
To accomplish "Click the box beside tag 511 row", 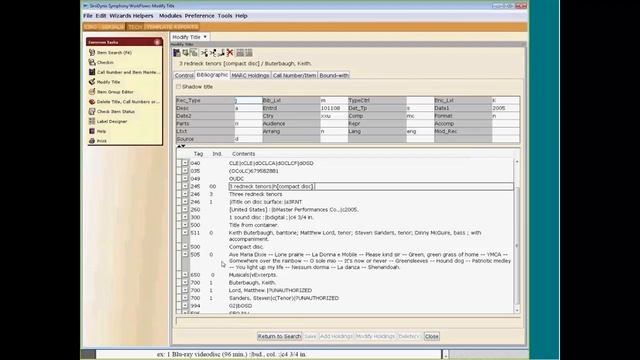I will 185,233.
